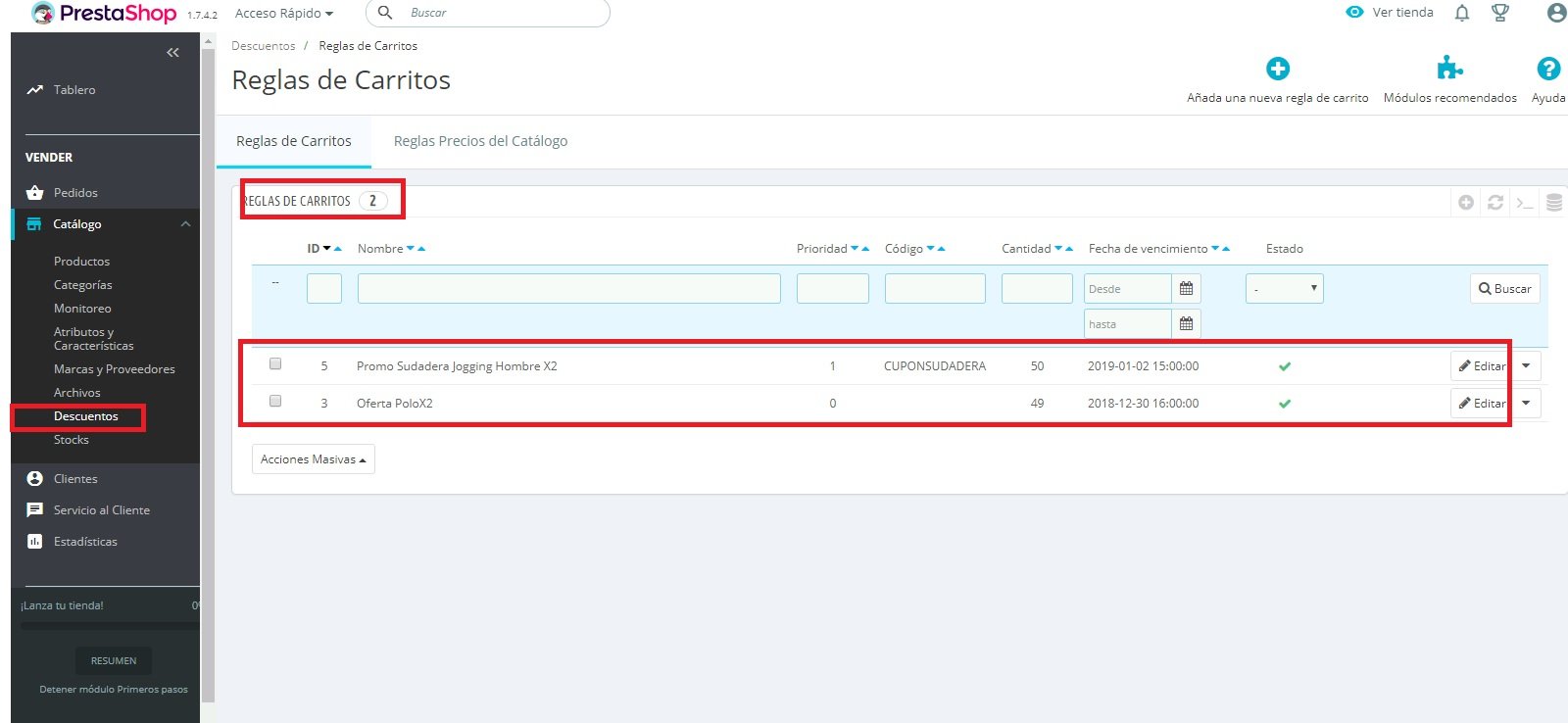Screen dimensions: 1568x723
Task: Open Acciones Masivas dropdown
Action: click(314, 459)
